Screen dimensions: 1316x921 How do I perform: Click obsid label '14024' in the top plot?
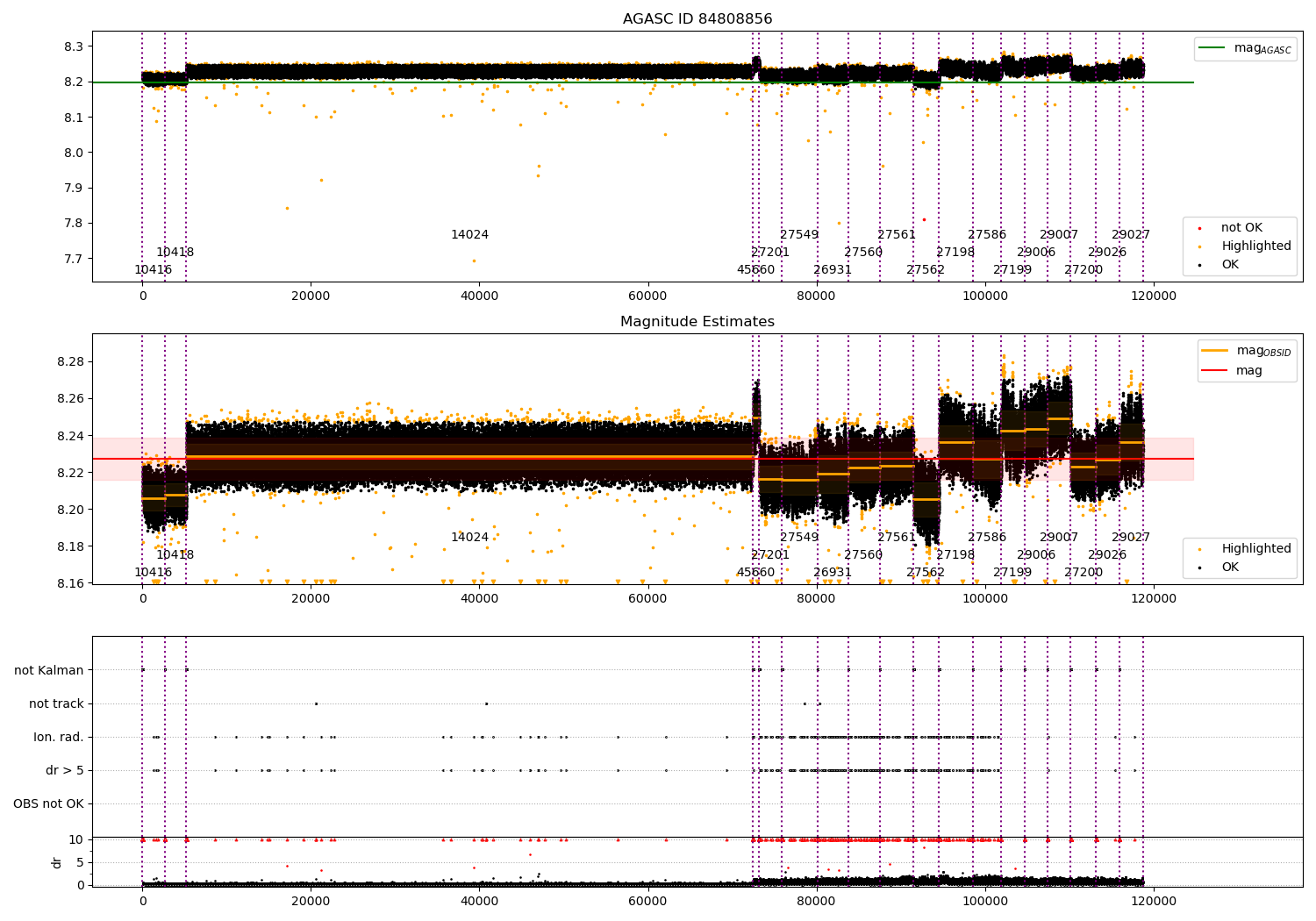click(x=470, y=235)
